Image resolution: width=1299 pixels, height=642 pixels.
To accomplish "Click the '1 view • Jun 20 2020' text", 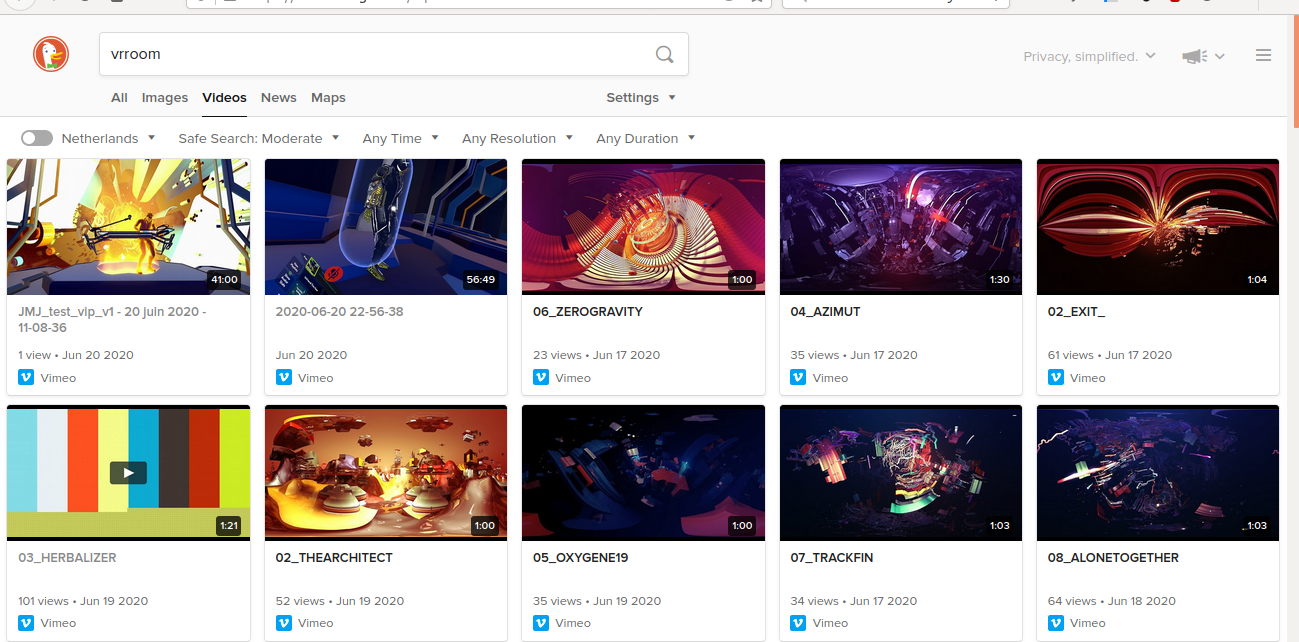I will [x=76, y=355].
